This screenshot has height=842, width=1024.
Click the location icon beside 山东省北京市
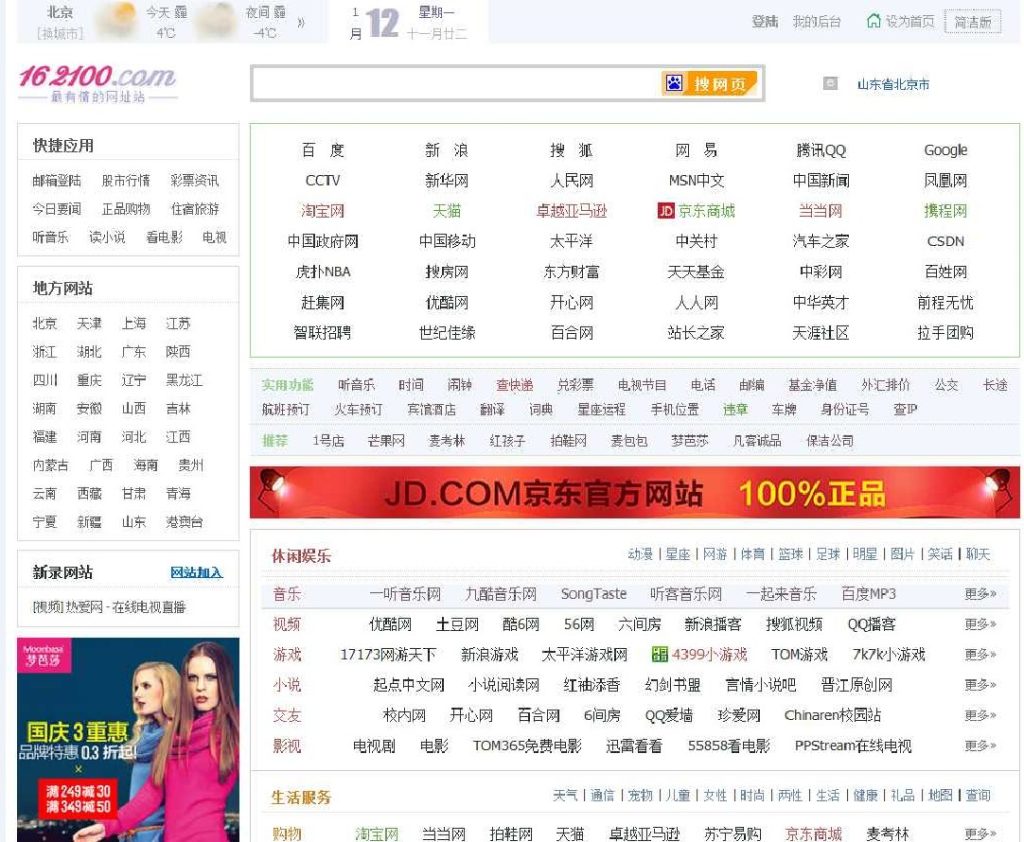(x=830, y=83)
